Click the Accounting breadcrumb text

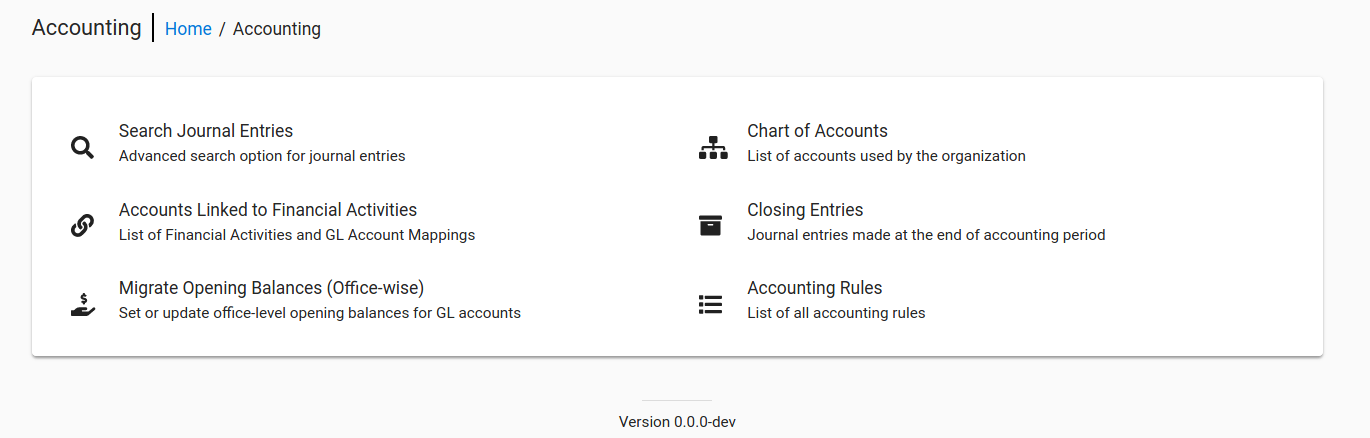coord(277,29)
